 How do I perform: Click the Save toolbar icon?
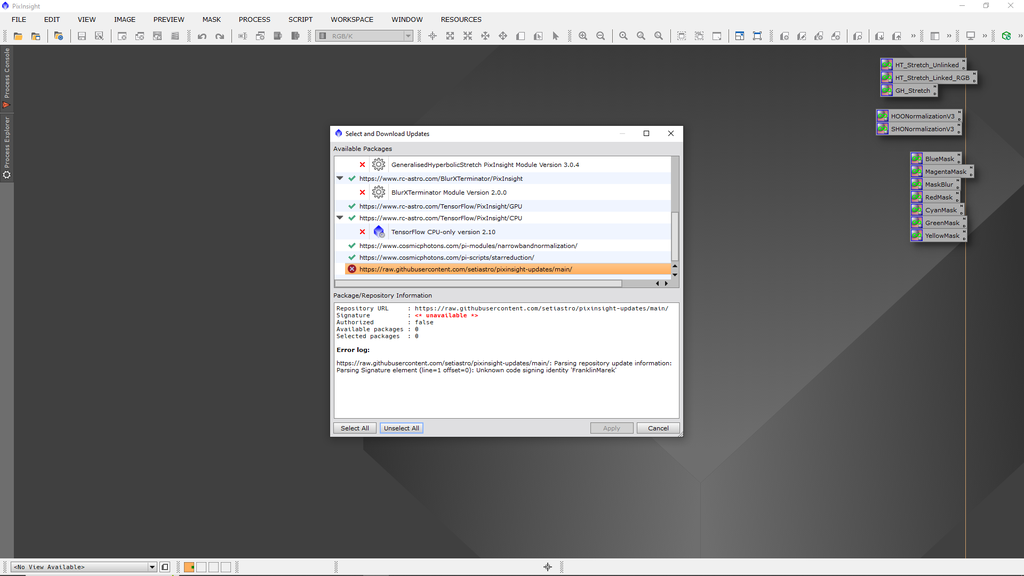(x=82, y=36)
